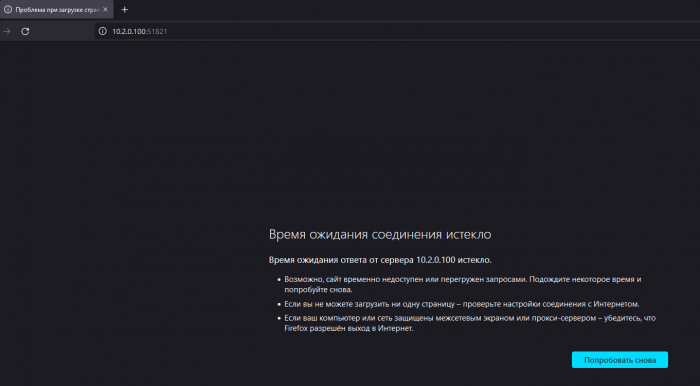Select the Проблема при загрузке страницы tab
The image size is (700, 386).
click(57, 9)
